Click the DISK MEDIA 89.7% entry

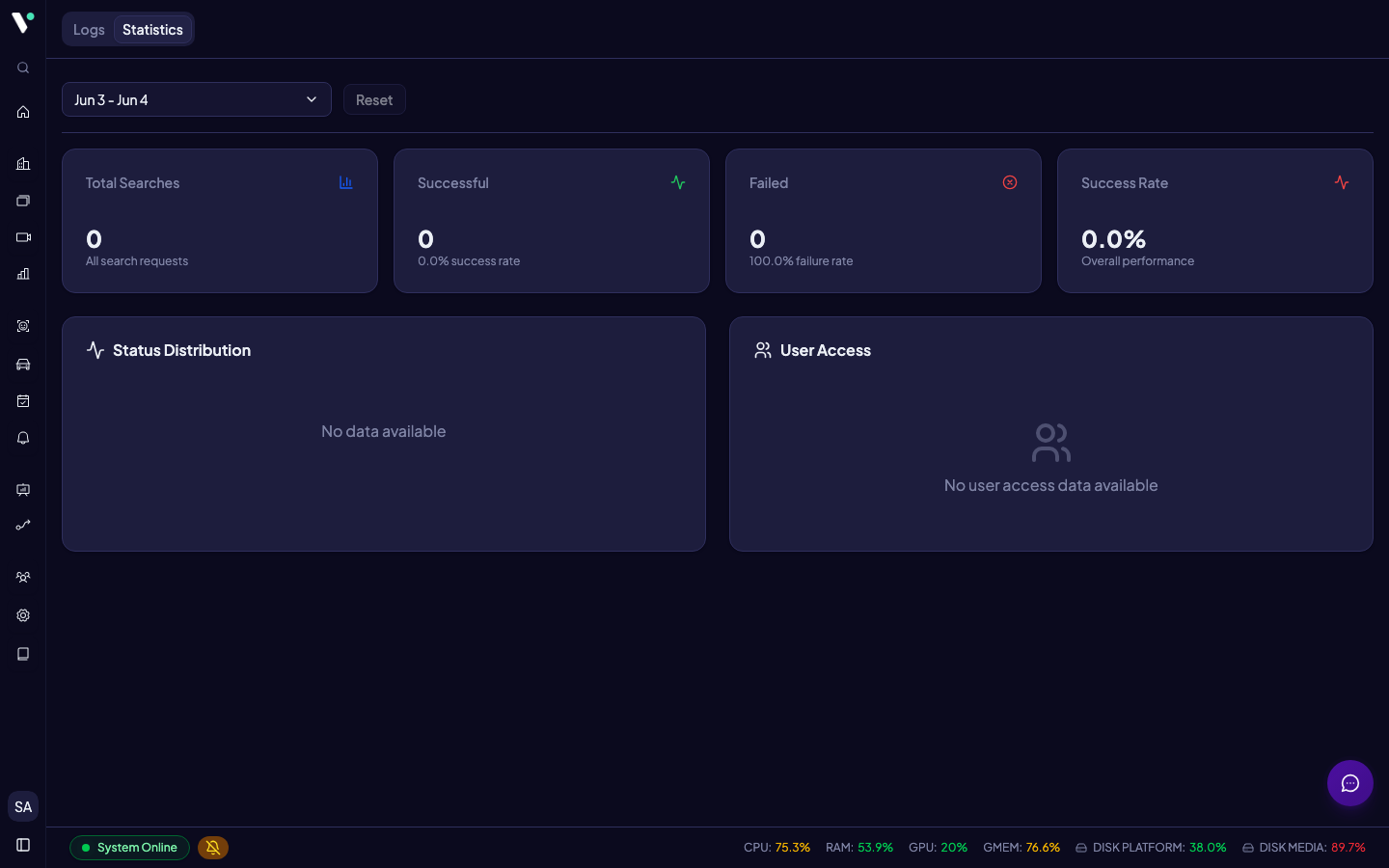(x=1304, y=848)
